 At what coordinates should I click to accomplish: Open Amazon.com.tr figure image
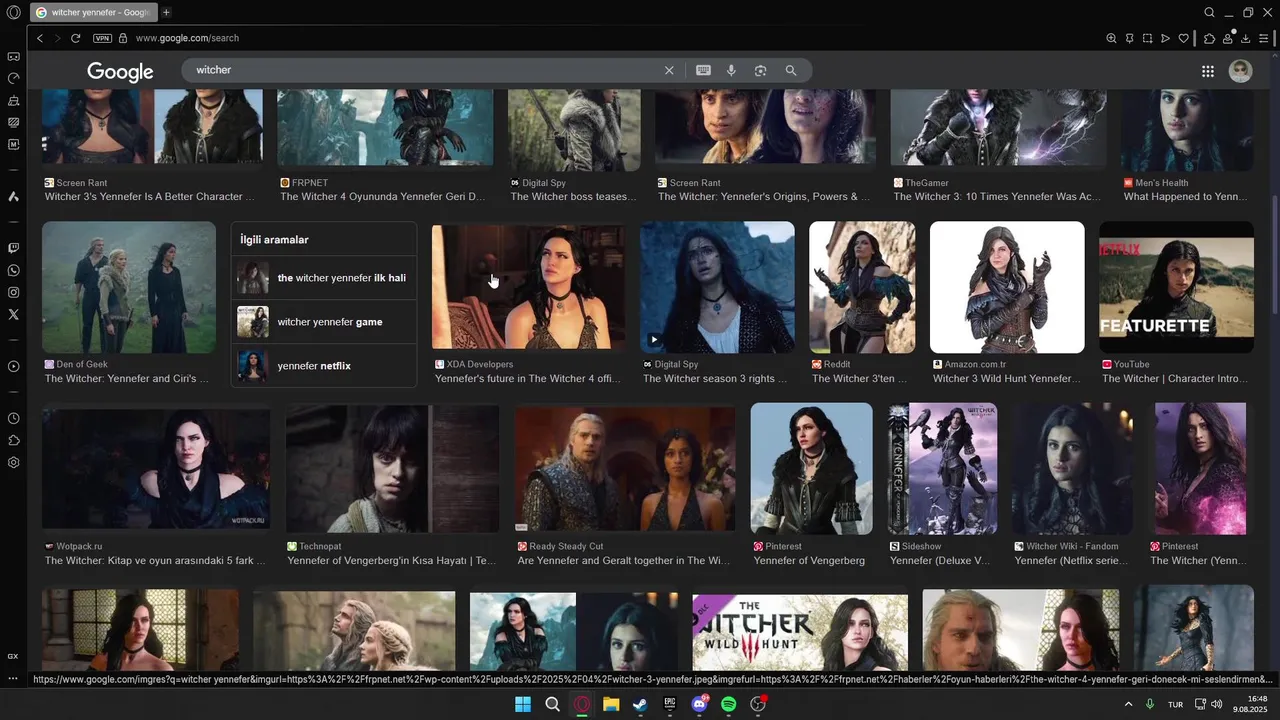click(x=1007, y=287)
